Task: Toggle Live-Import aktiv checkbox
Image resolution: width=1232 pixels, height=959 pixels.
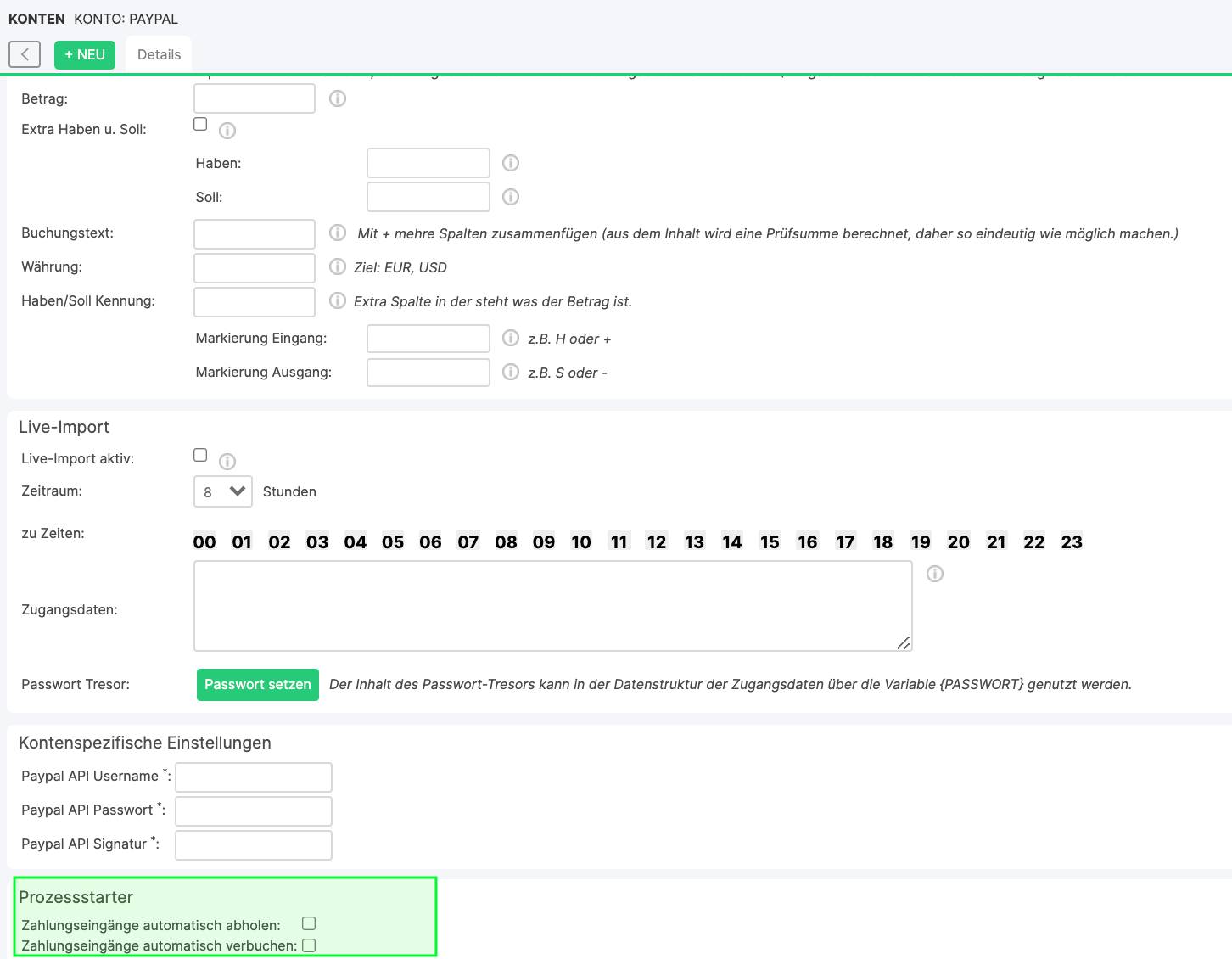Action: pyautogui.click(x=200, y=455)
